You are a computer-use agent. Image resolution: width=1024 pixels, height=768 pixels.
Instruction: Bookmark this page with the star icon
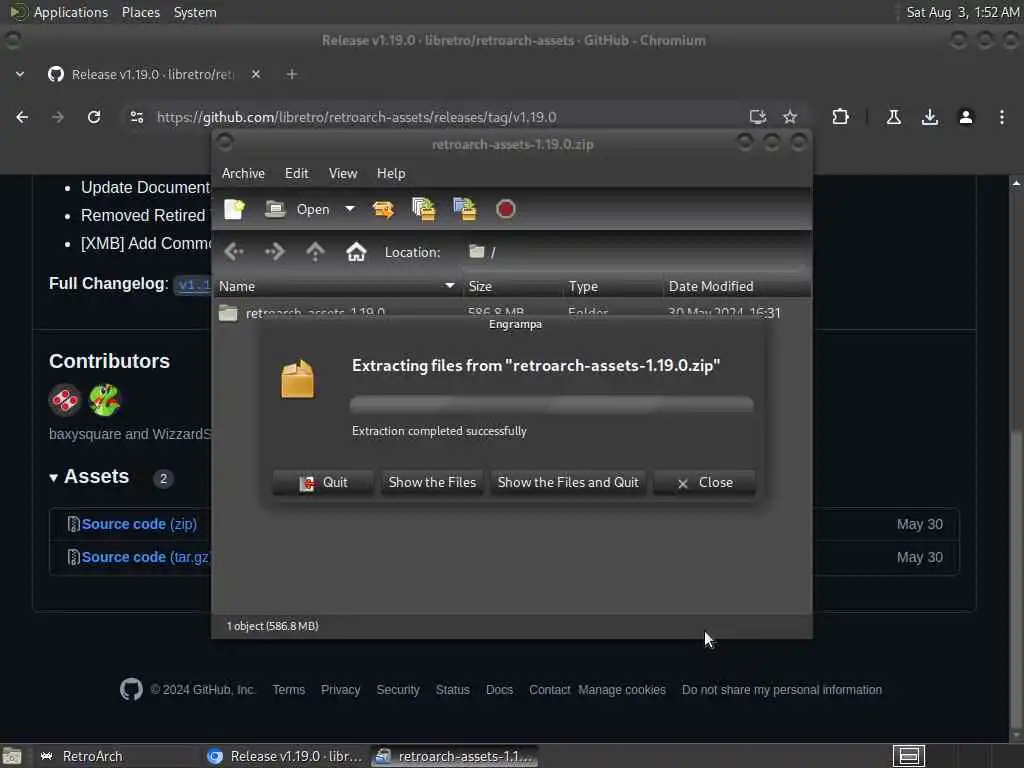coord(790,117)
